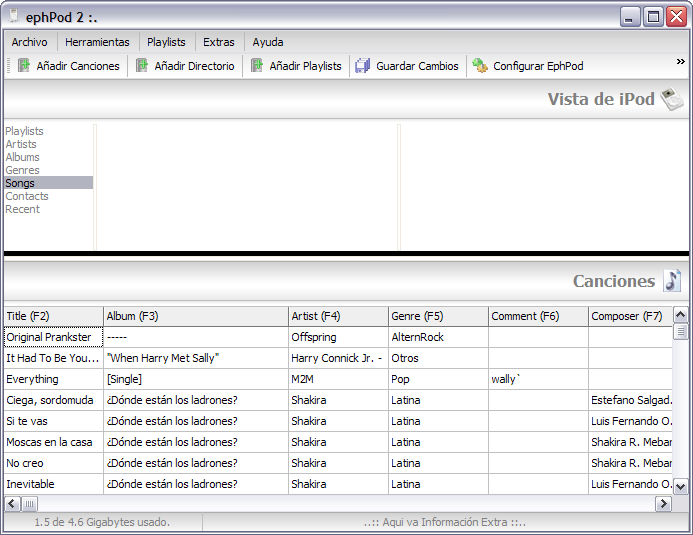This screenshot has width=693, height=535.
Task: Select the "Inevitable" title cell
Action: pyautogui.click(x=53, y=484)
